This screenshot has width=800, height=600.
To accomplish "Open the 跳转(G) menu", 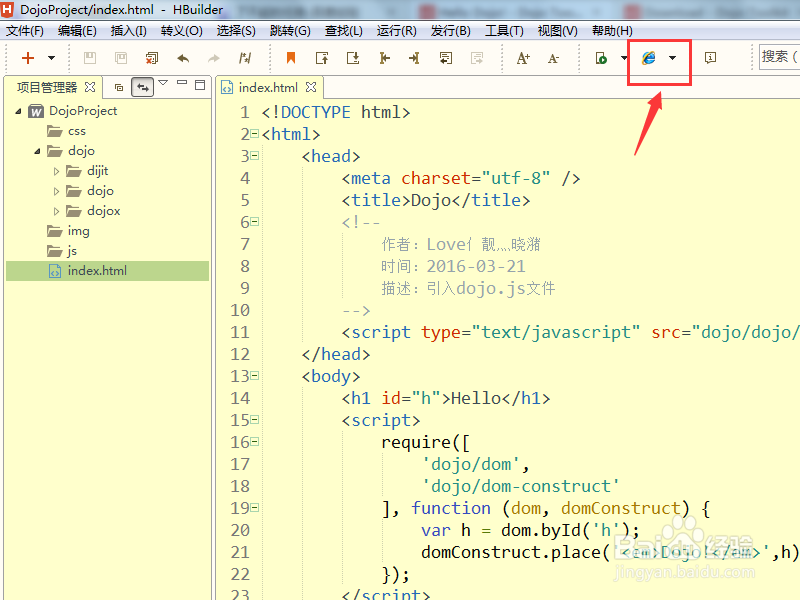I will (x=290, y=31).
